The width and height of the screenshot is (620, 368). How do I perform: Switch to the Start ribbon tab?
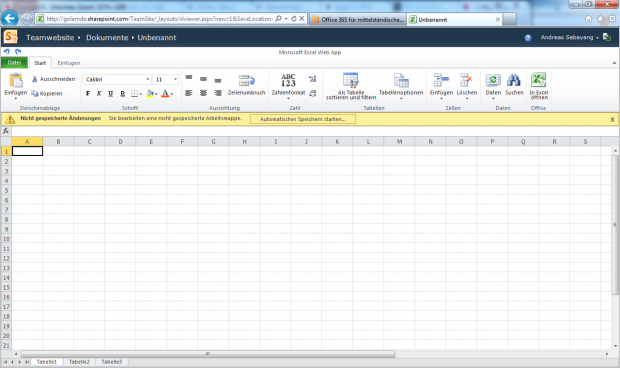(x=40, y=63)
